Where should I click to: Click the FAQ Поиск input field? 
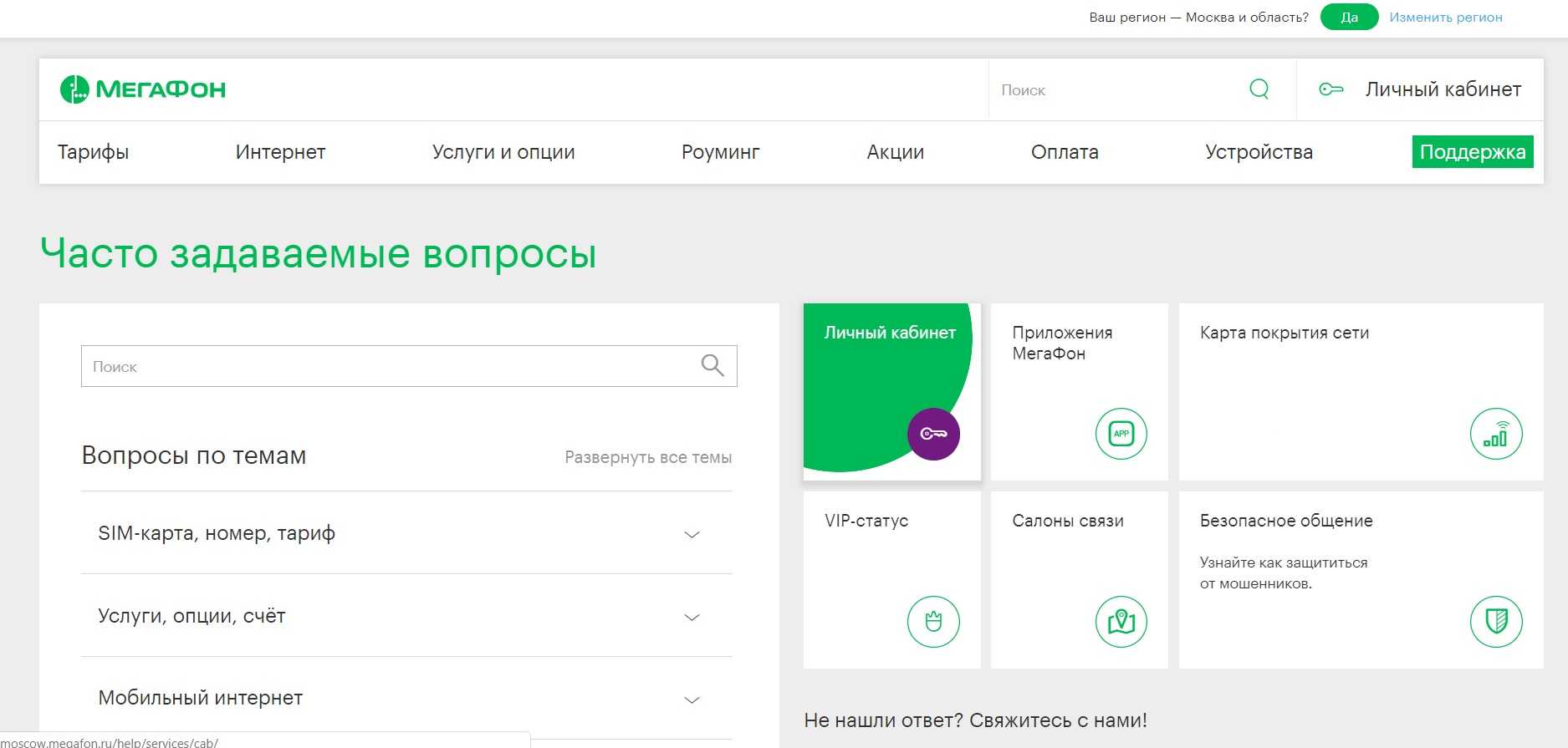click(x=385, y=366)
